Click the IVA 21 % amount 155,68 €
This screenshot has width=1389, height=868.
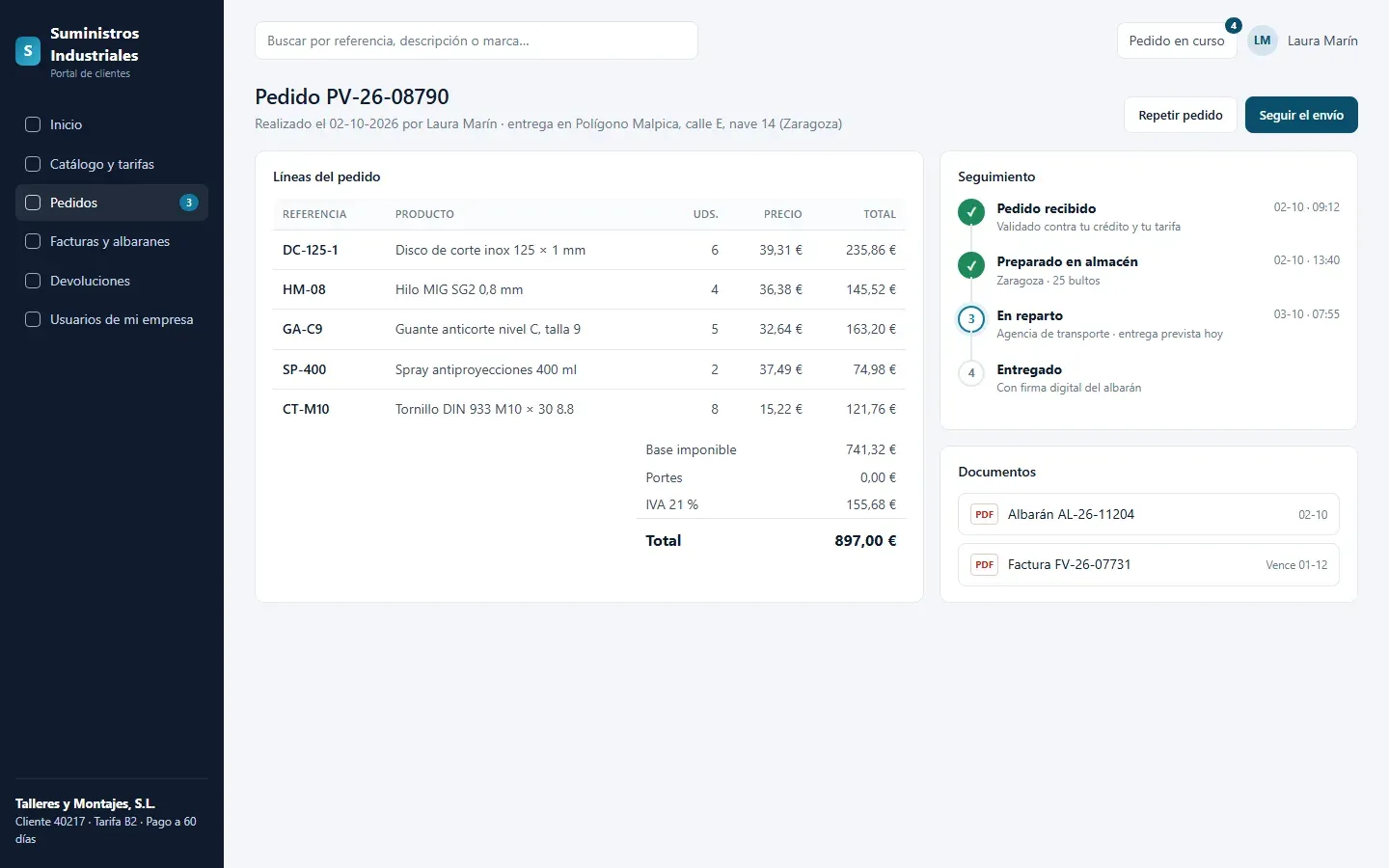[x=871, y=504]
